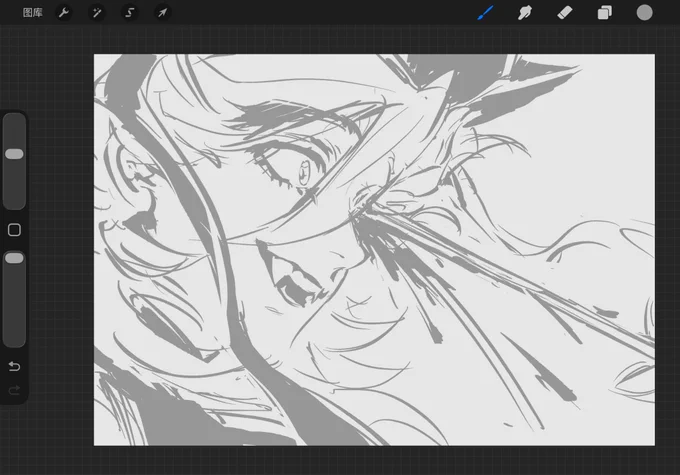Screen dimensions: 680x475
Task: Tap the Redo arrow in sidebar
Action: [x=14, y=390]
